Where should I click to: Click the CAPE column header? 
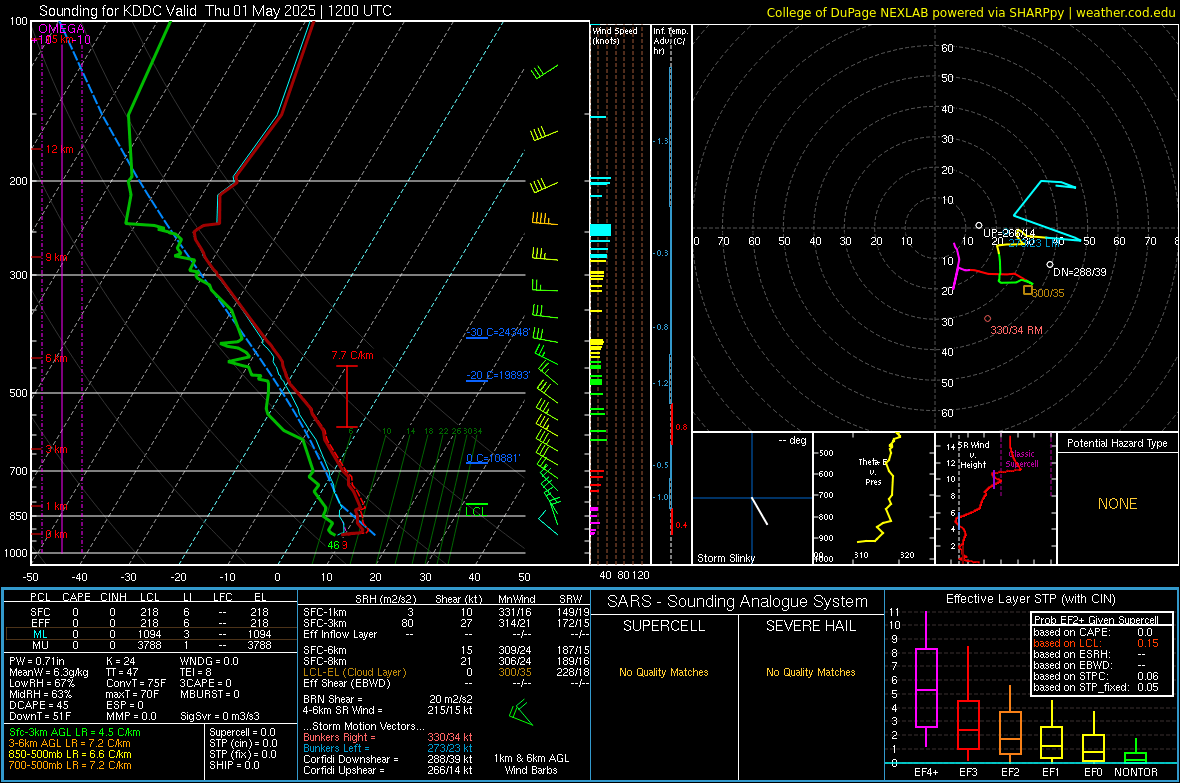point(76,597)
